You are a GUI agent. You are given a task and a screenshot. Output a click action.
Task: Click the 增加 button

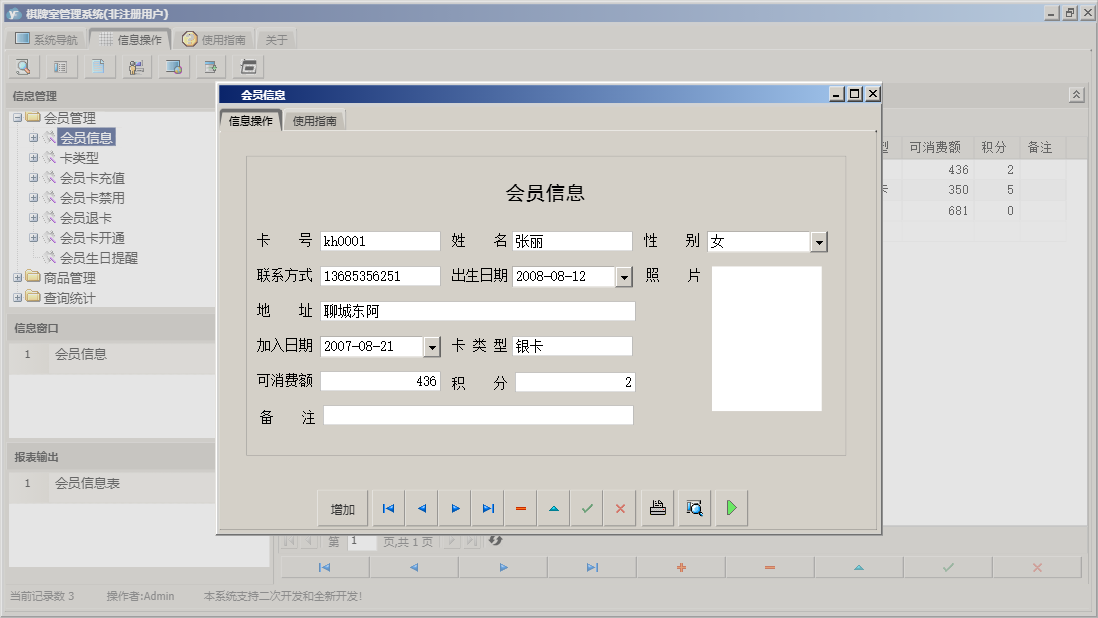click(x=343, y=508)
